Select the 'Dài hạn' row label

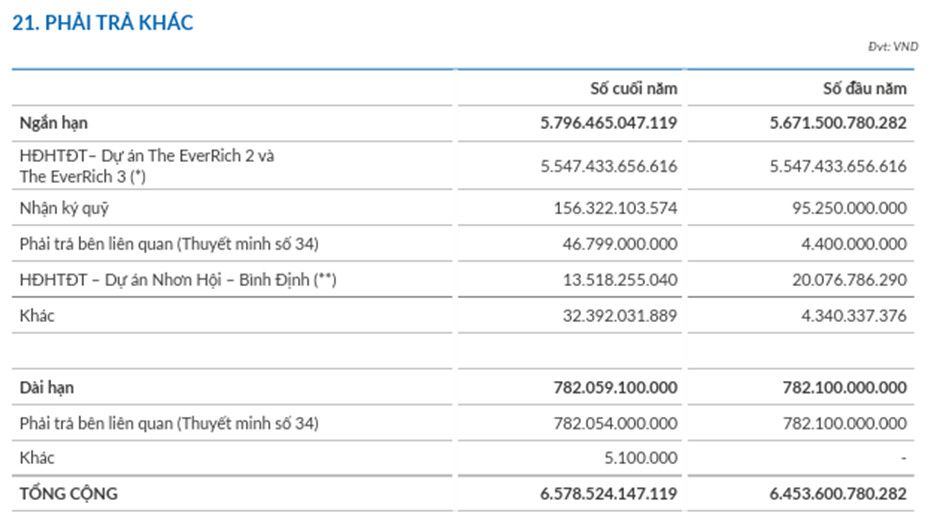tap(46, 387)
